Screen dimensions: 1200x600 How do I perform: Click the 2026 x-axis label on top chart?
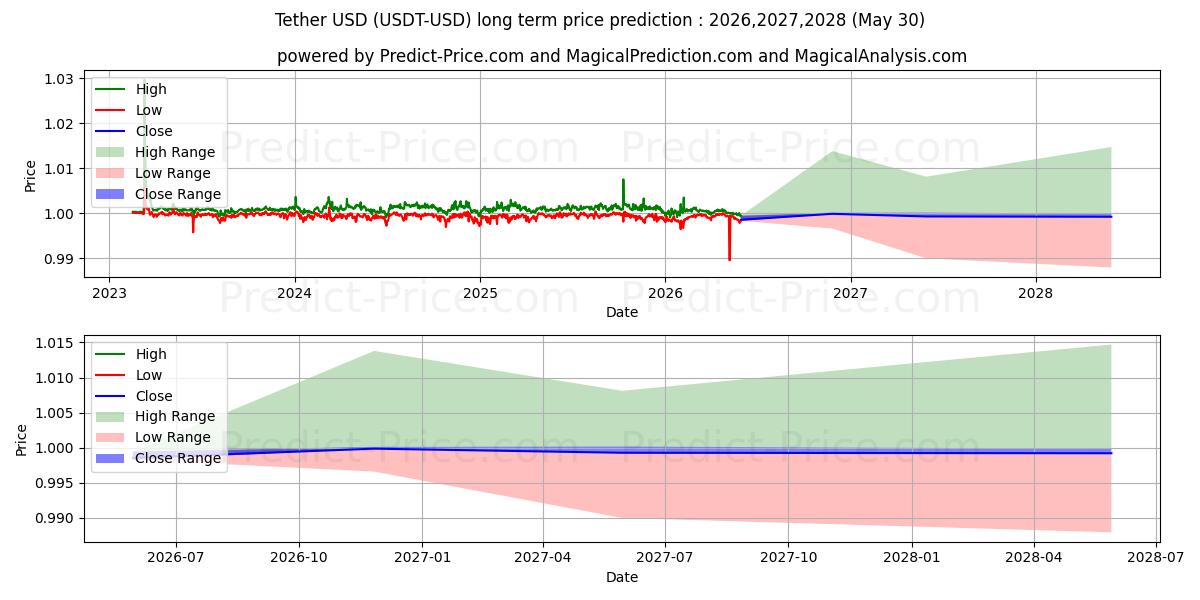point(665,294)
